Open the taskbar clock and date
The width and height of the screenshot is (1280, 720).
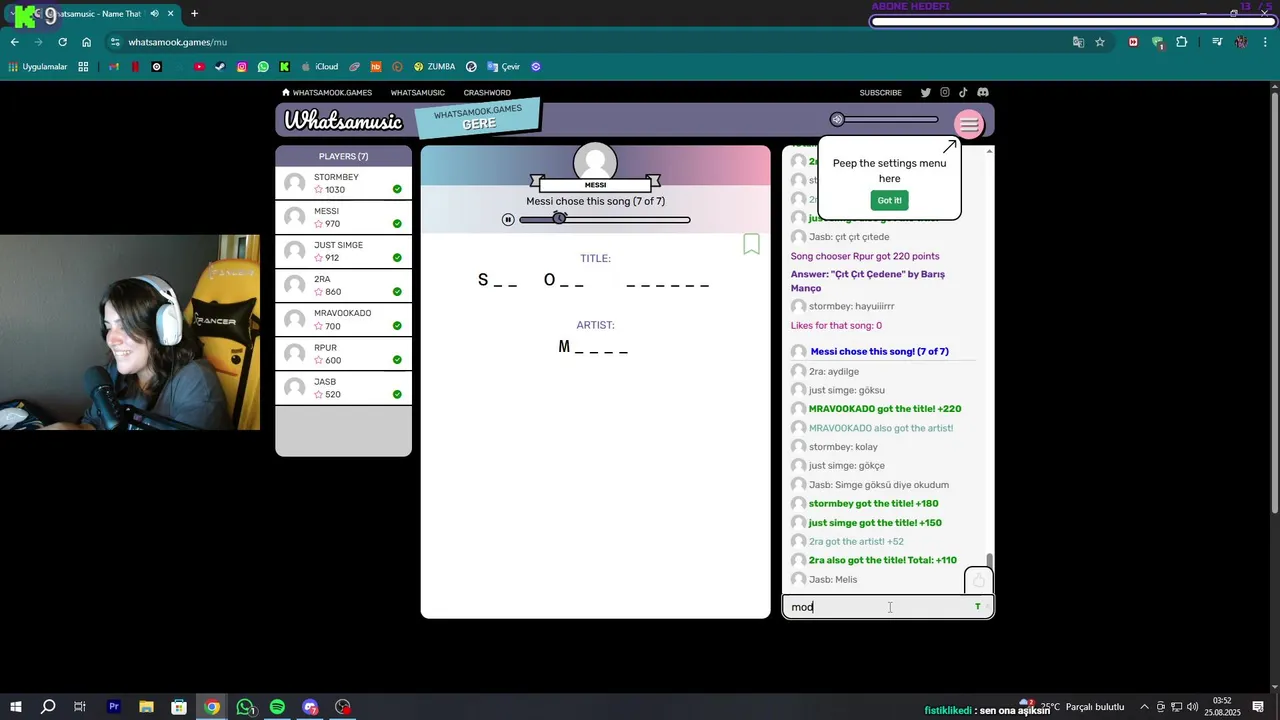(1222, 707)
